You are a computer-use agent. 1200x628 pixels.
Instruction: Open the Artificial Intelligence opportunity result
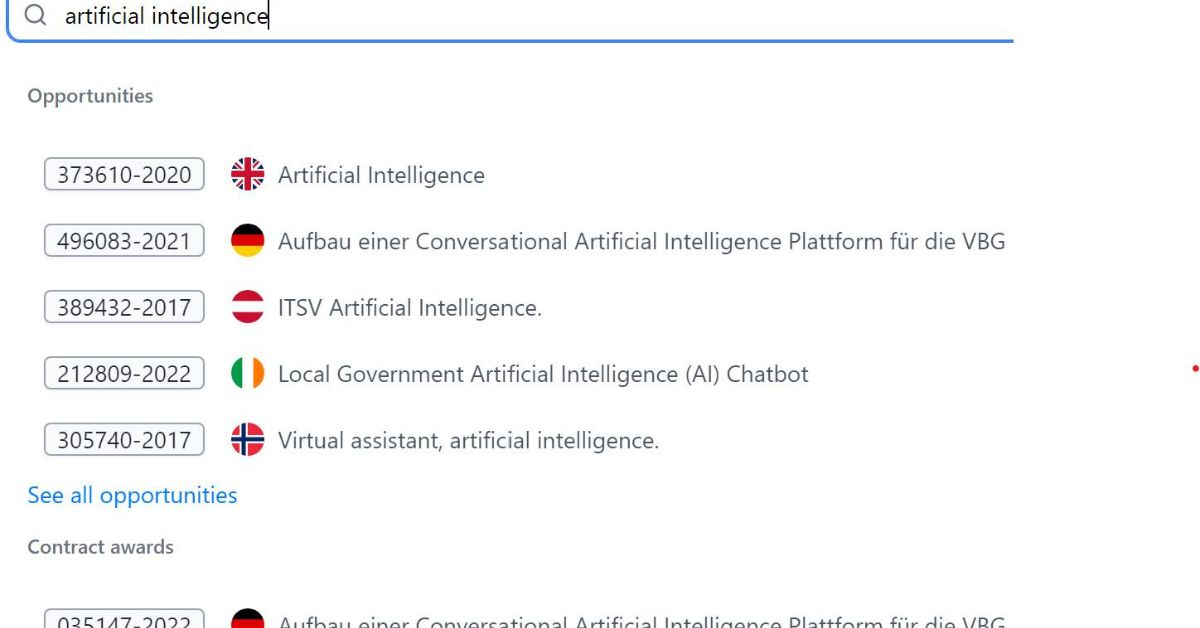(x=381, y=175)
